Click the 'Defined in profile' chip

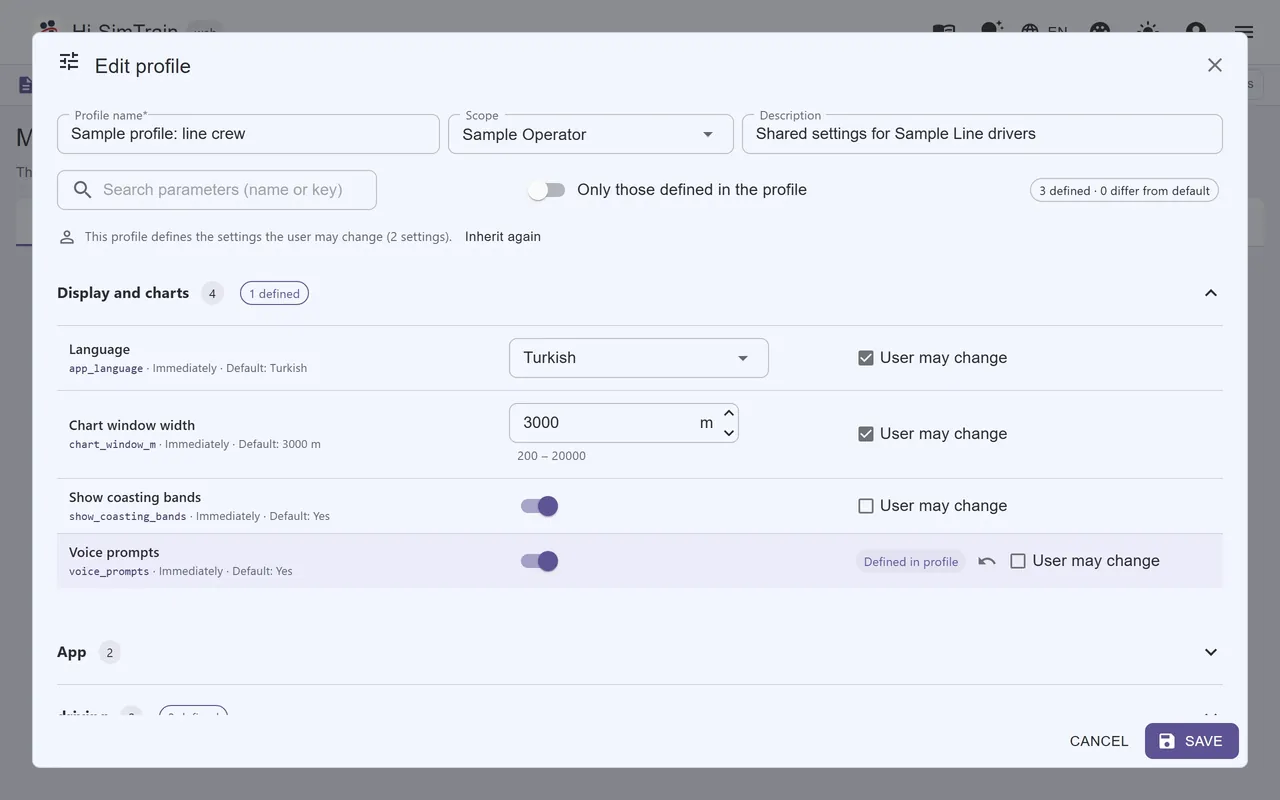click(x=911, y=562)
